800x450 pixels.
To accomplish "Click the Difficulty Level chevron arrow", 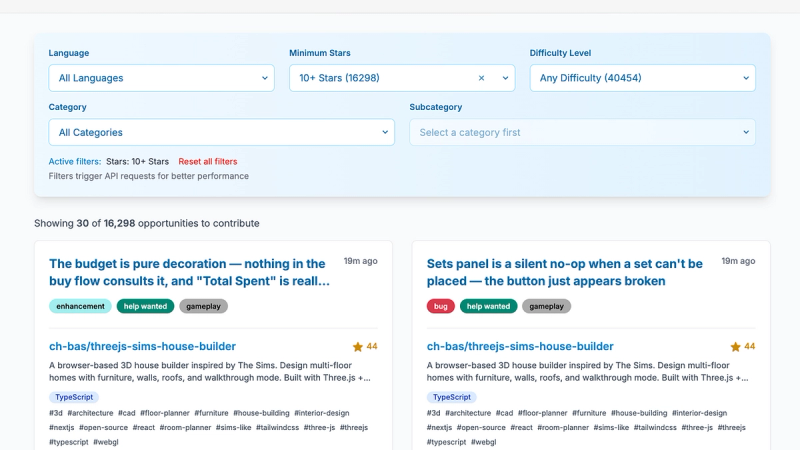I will 746,78.
